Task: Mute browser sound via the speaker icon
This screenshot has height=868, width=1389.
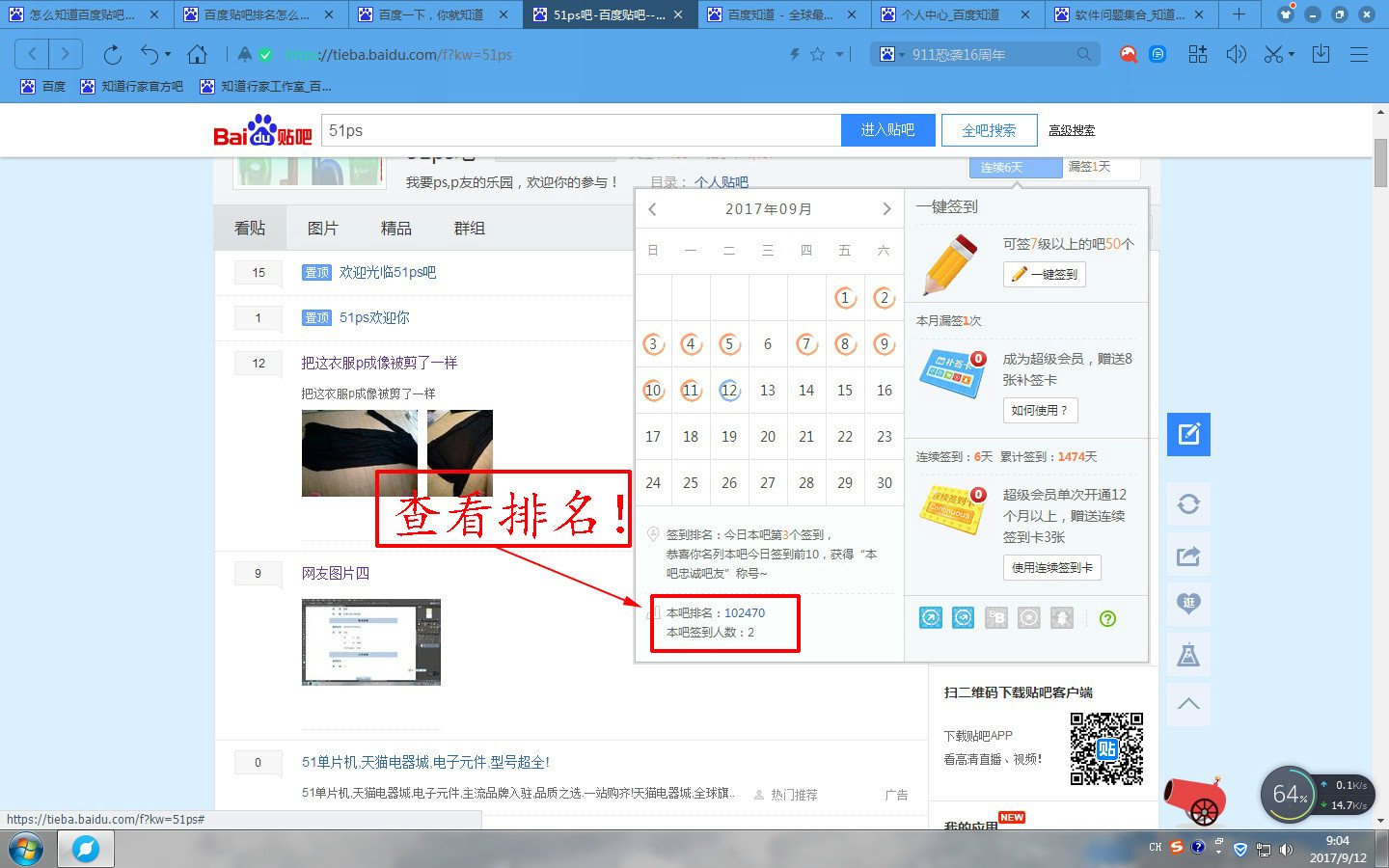Action: click(1236, 54)
